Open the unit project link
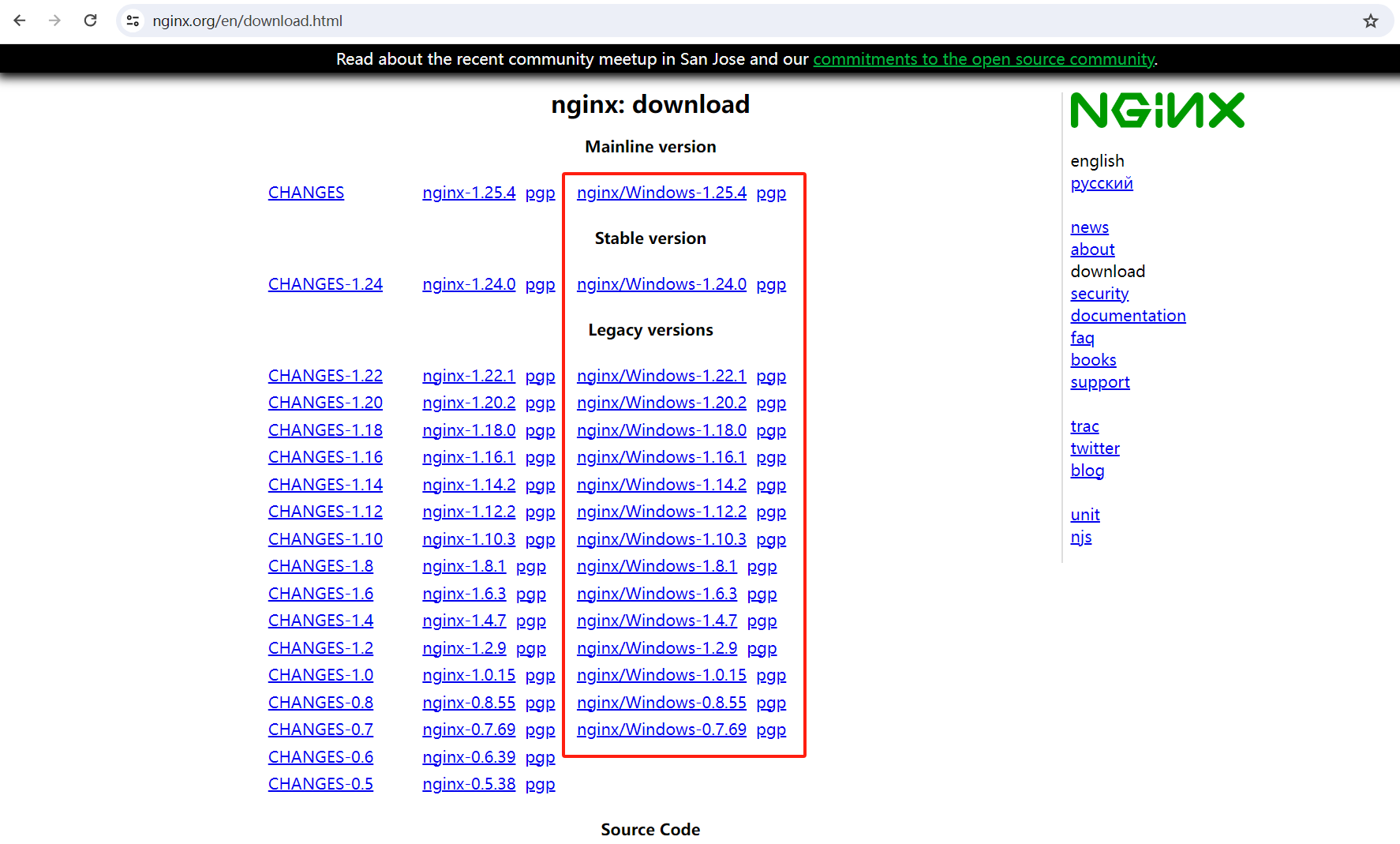Screen dimensions: 1400x844 pyautogui.click(x=1085, y=515)
